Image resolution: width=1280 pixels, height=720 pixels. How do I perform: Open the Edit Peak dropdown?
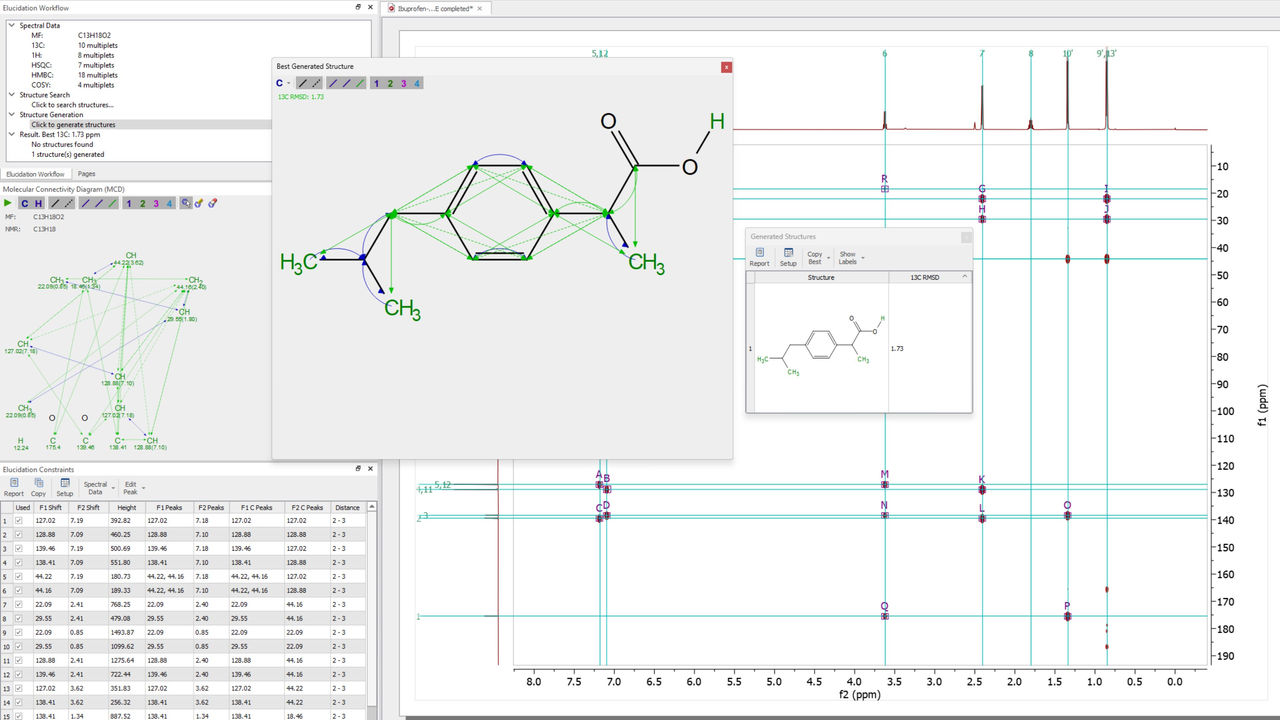click(x=132, y=487)
